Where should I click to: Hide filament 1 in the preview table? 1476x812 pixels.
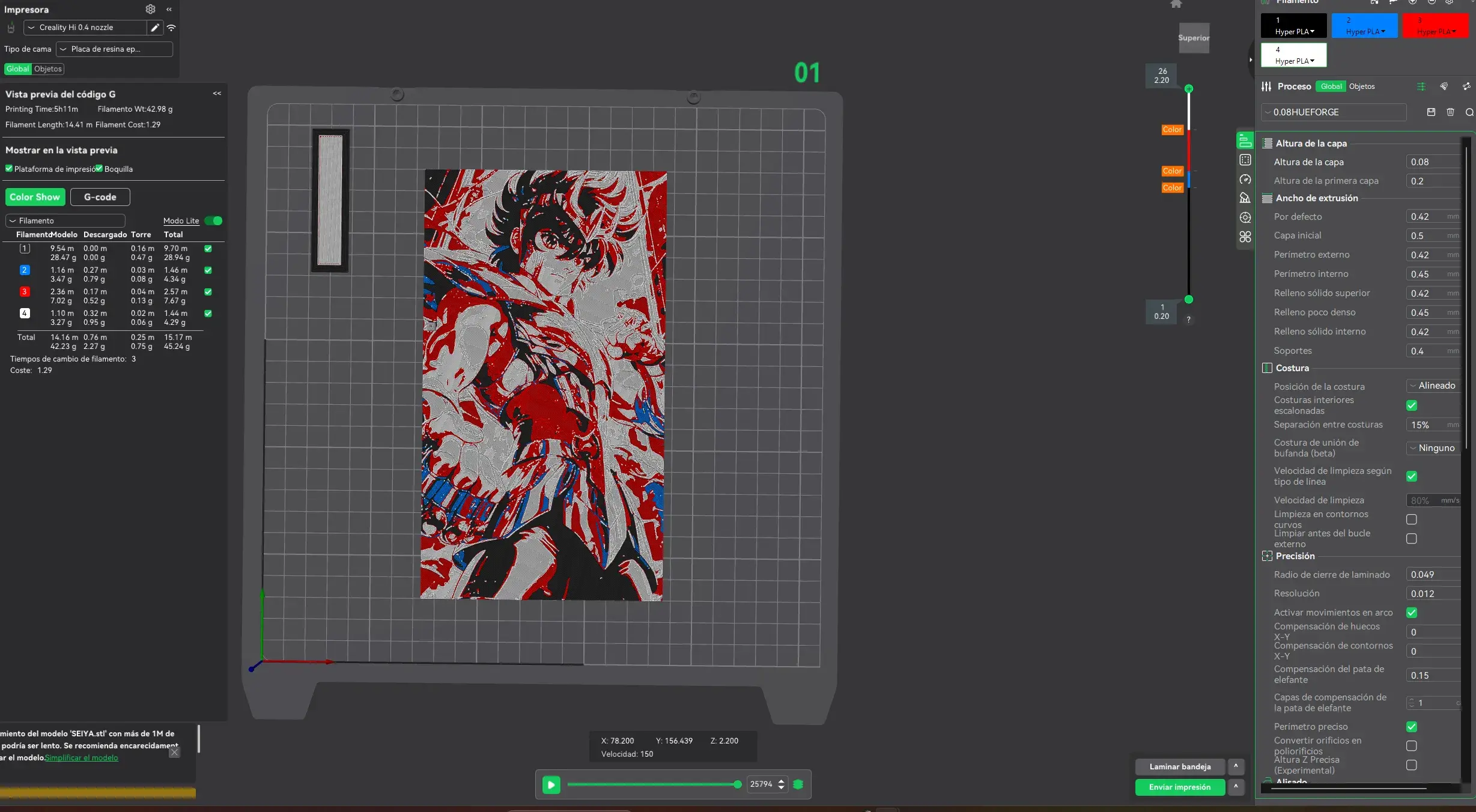(x=208, y=249)
